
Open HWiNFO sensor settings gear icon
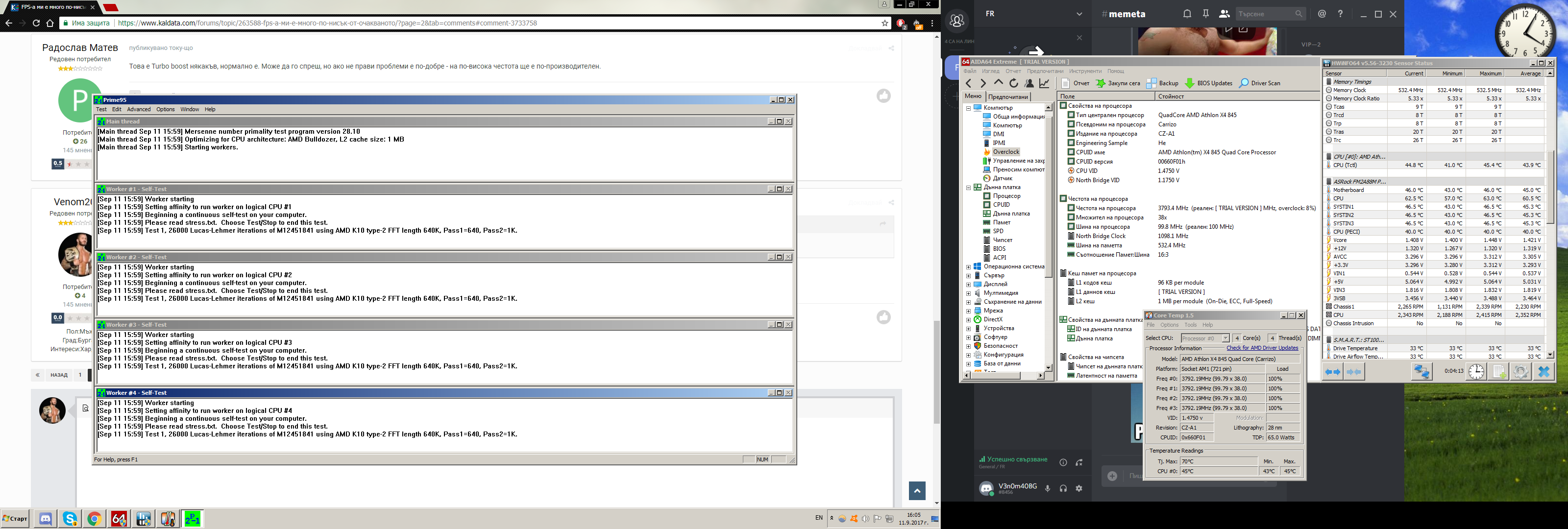(1520, 371)
